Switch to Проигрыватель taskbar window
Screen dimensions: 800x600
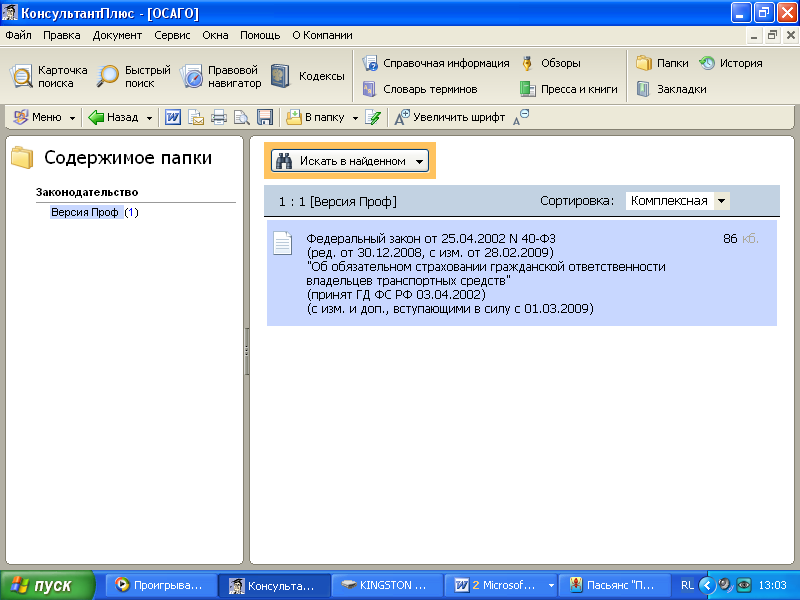tap(161, 585)
